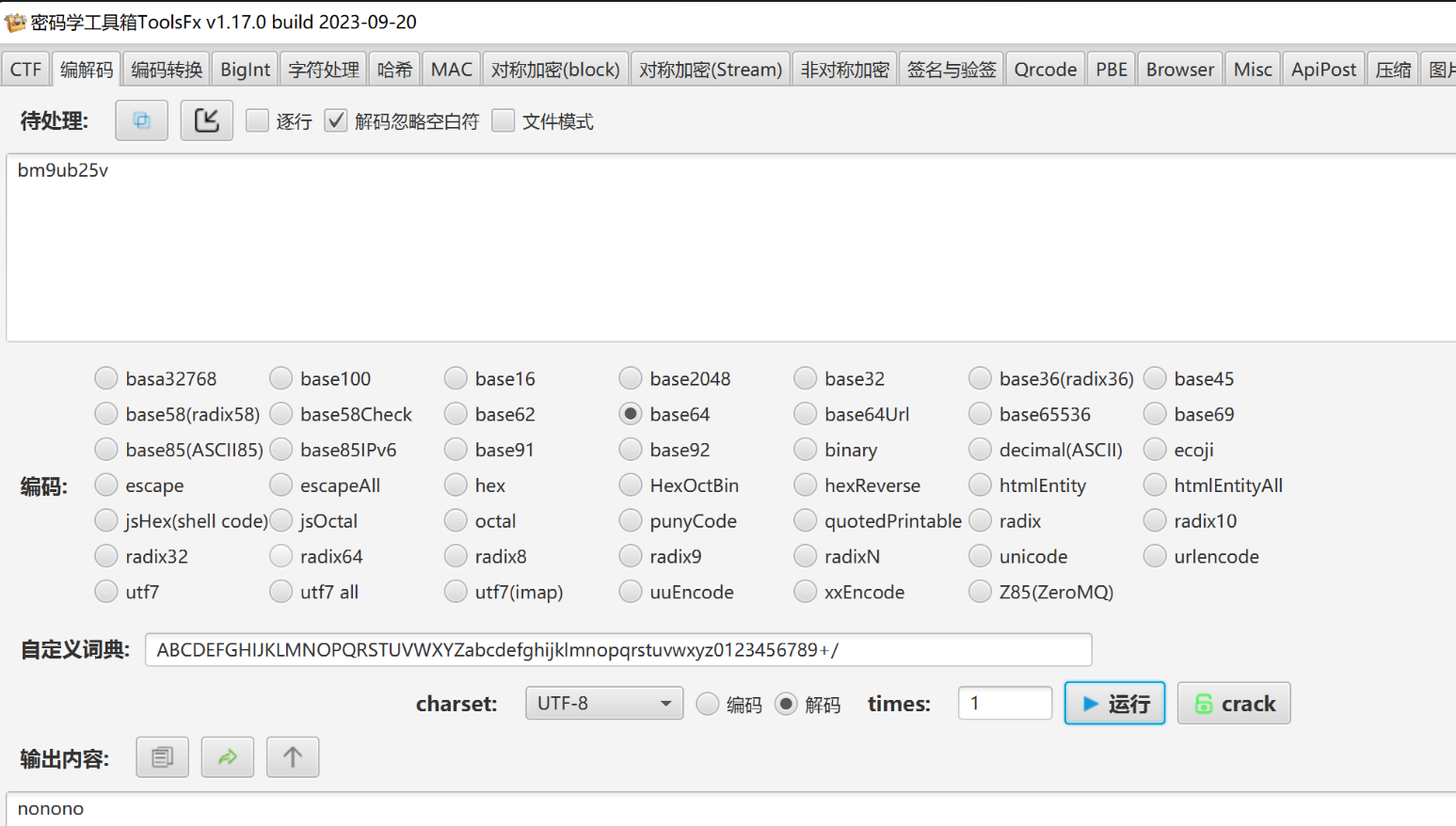Viewport: 1456px width, 826px height.
Task: Open the 对称加密(block) tab
Action: [x=555, y=70]
